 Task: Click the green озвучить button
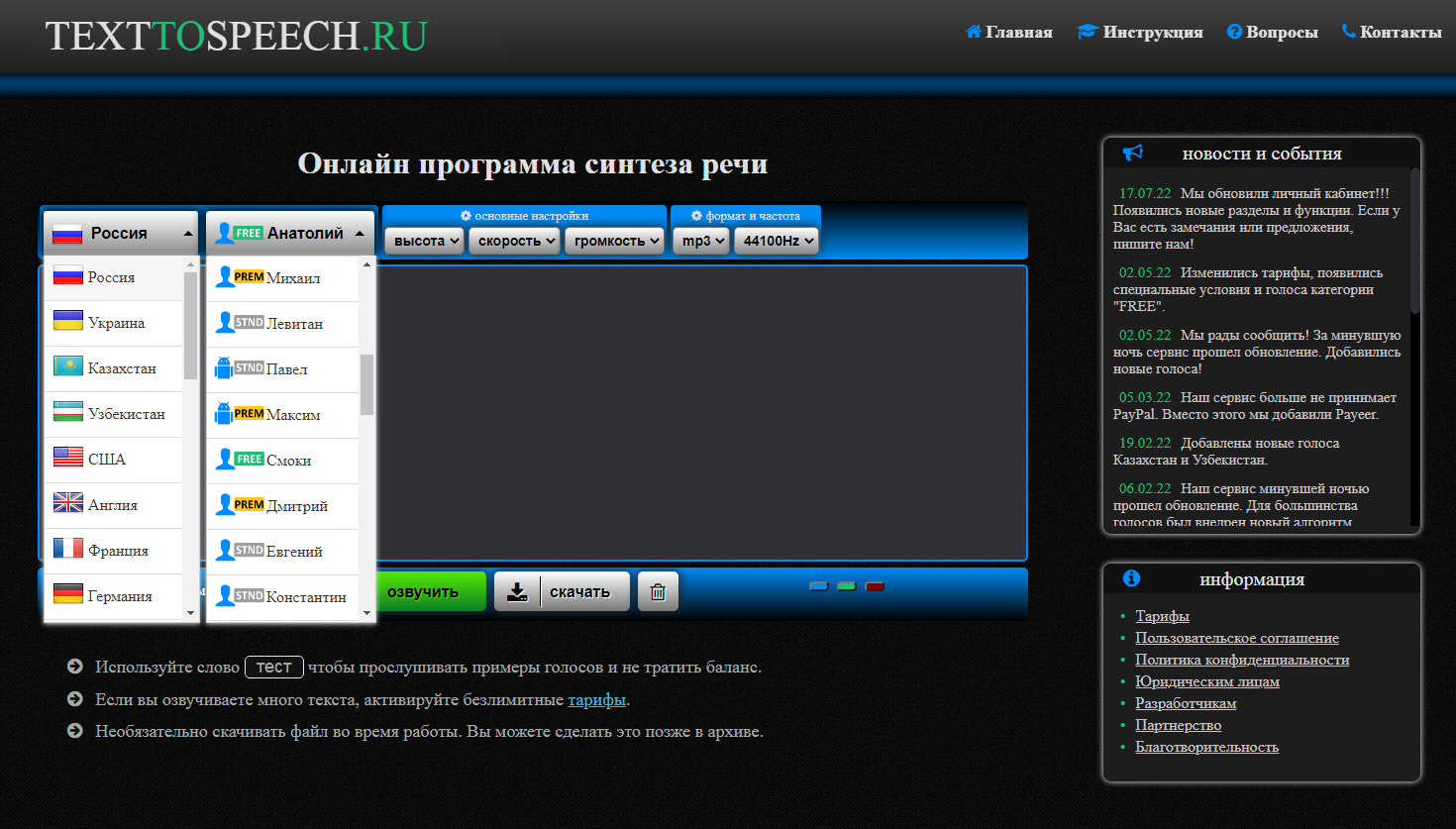tap(431, 591)
